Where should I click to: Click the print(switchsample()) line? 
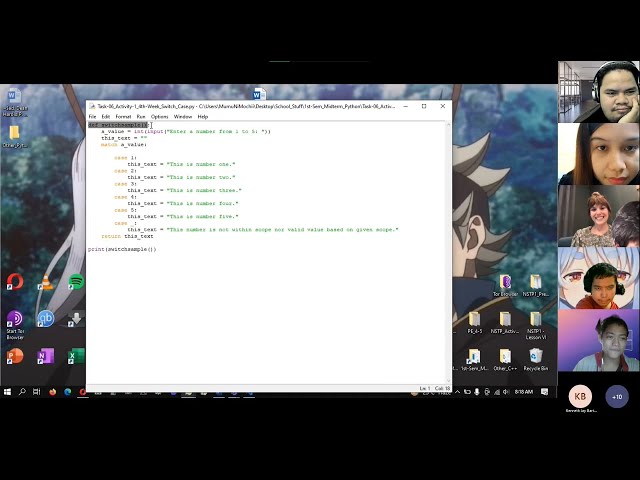point(122,249)
